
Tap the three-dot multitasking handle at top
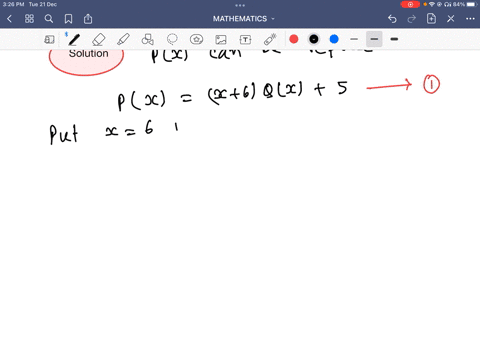pos(240,5)
